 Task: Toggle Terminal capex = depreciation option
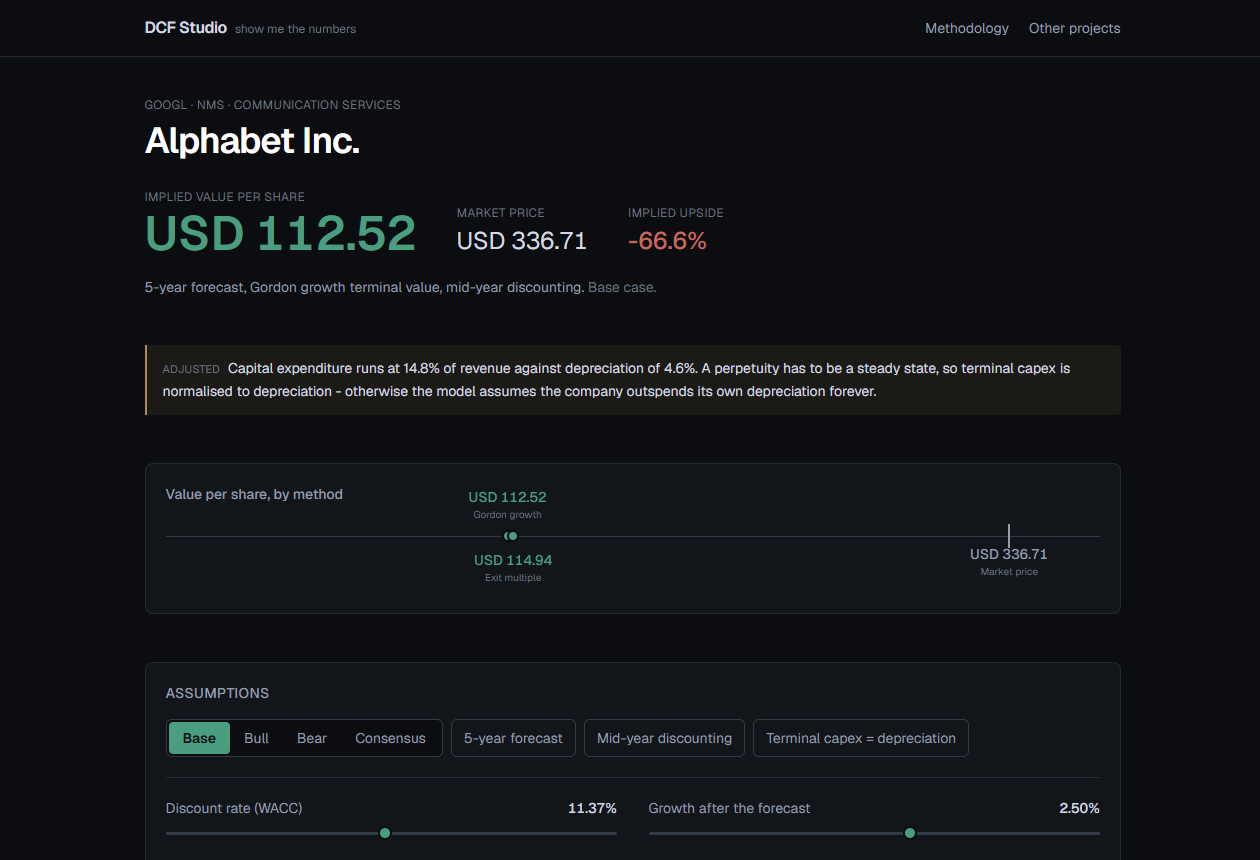pyautogui.click(x=861, y=738)
